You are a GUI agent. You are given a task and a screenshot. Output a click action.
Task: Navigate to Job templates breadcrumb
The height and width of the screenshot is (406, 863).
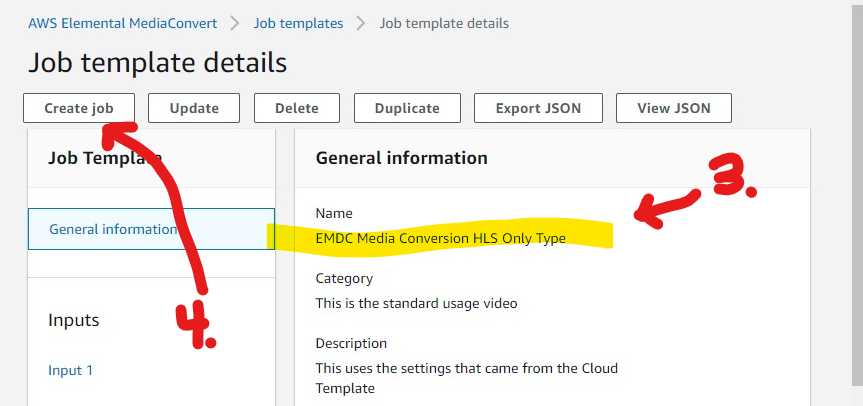tap(298, 24)
